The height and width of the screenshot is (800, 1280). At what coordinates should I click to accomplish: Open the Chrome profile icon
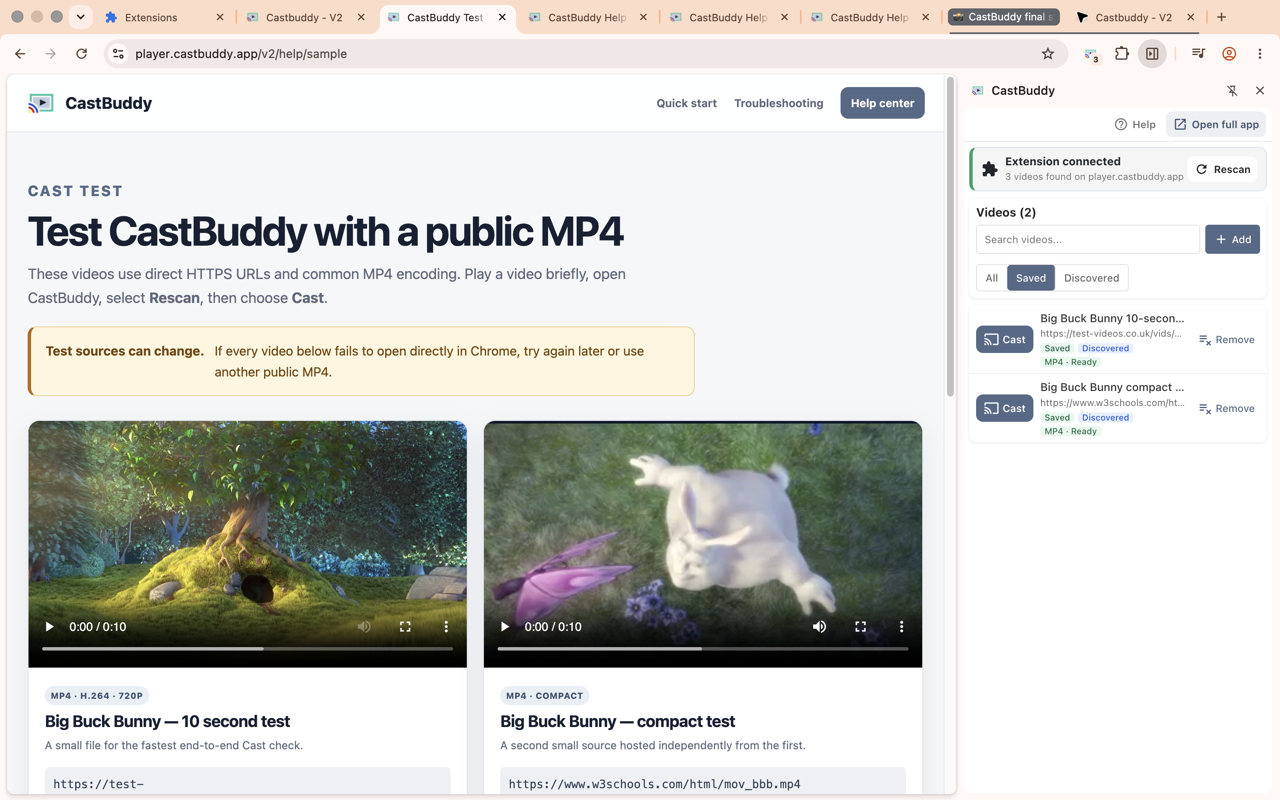(x=1229, y=54)
